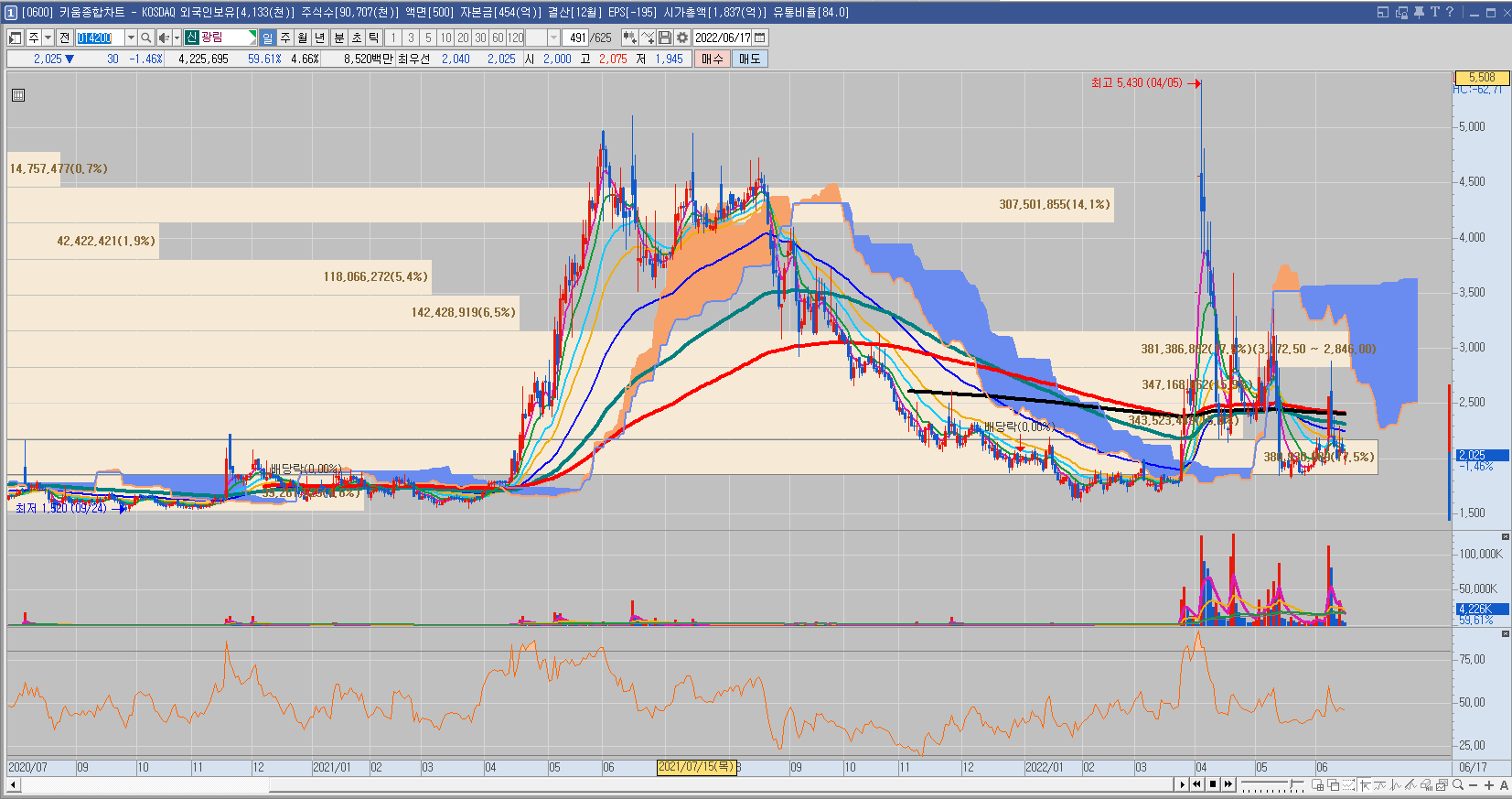Click the data grid icon on chart
1512x799 pixels.
pos(18,95)
